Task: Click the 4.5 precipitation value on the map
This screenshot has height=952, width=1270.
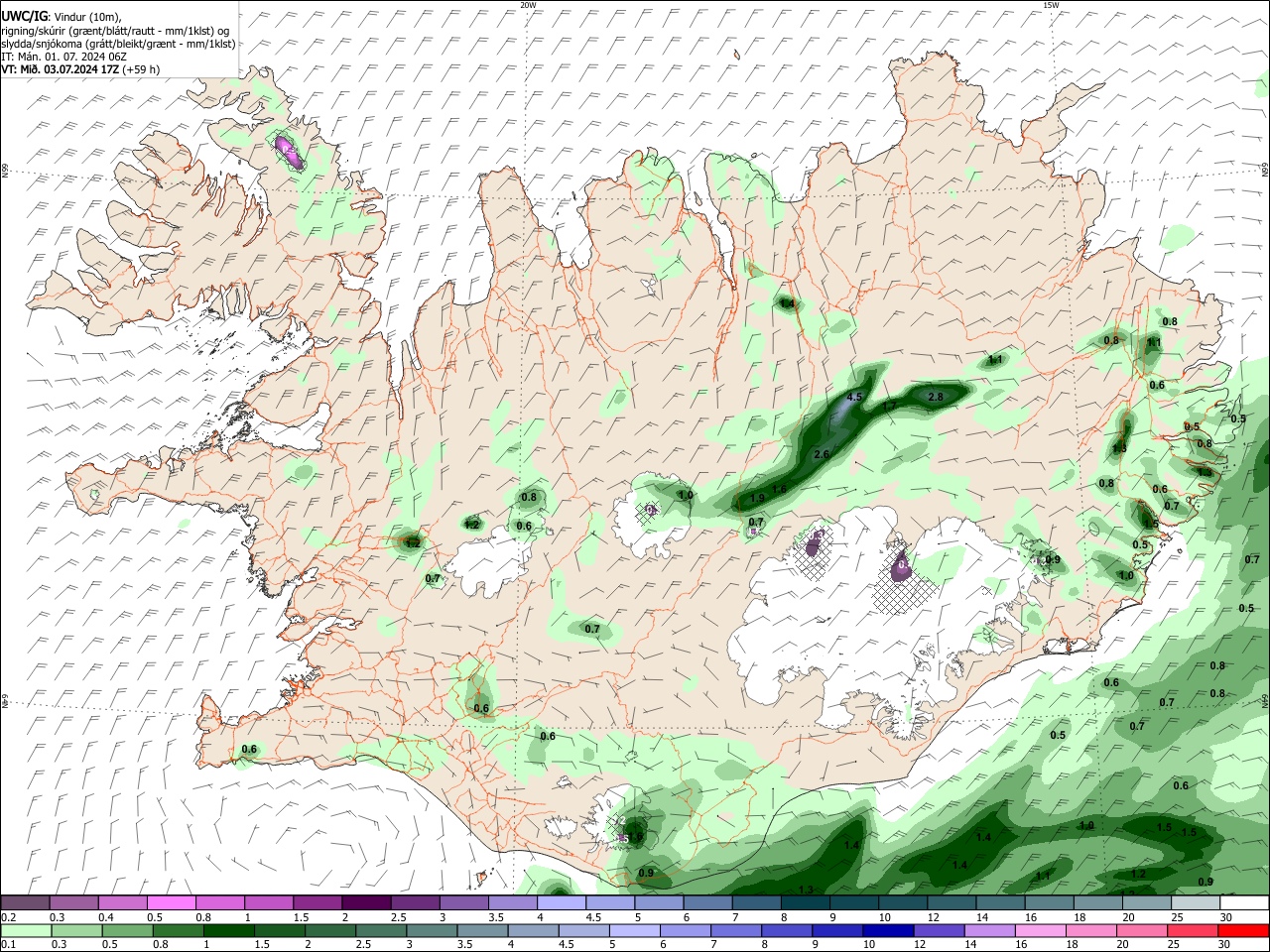Action: pyautogui.click(x=854, y=397)
